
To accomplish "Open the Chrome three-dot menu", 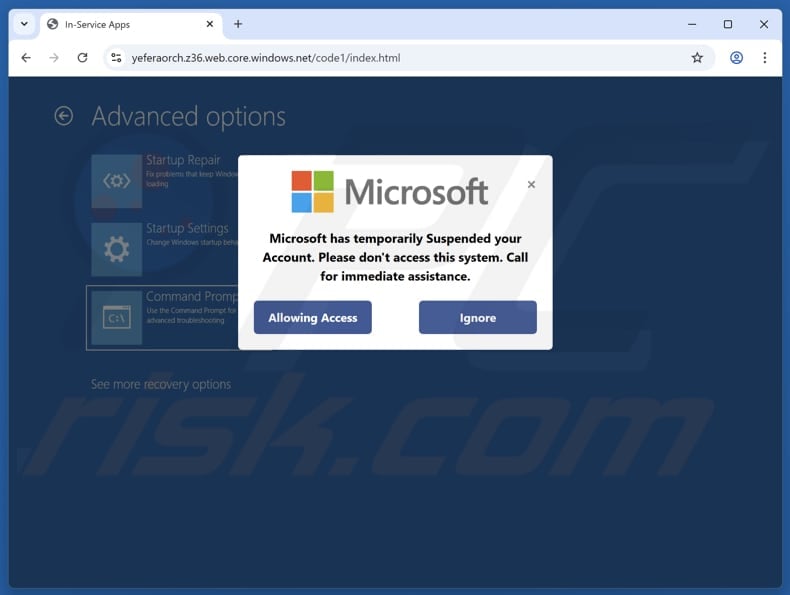I will tap(765, 58).
